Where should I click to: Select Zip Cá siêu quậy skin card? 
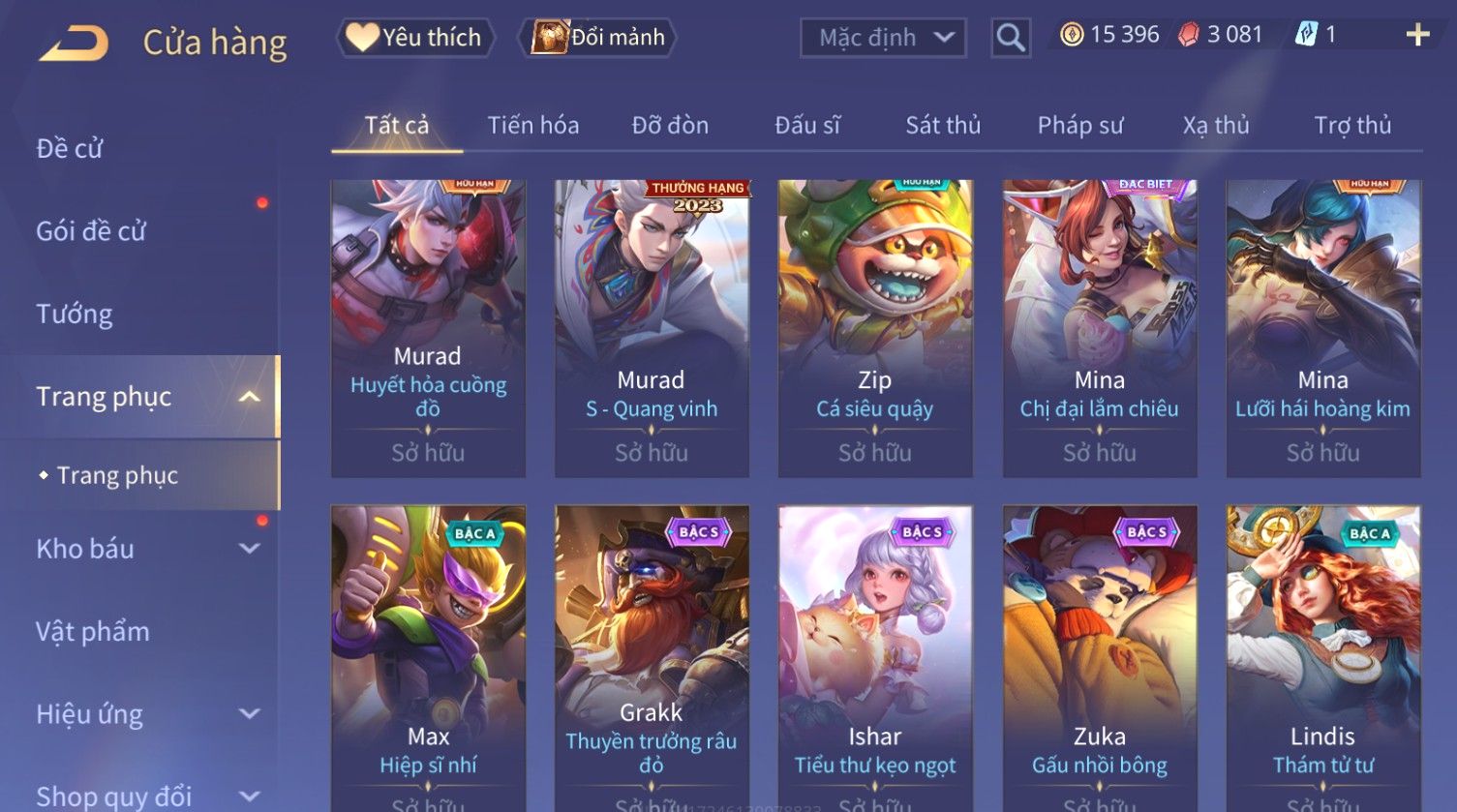point(875,328)
